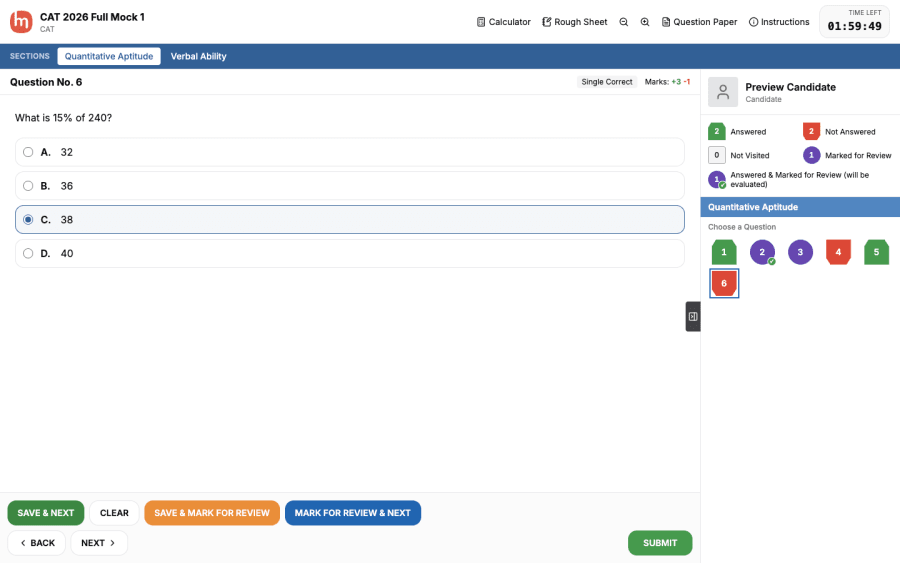Submit the test

[660, 543]
